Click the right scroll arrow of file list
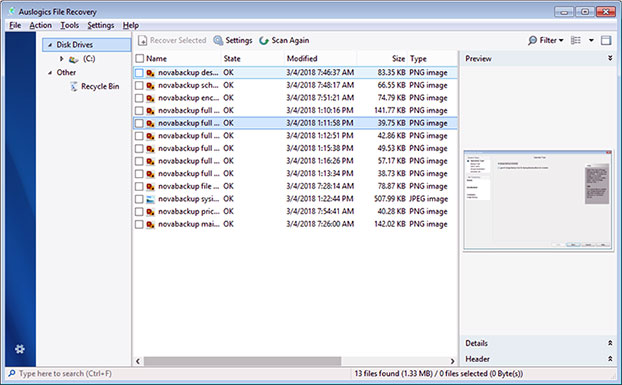The image size is (622, 385). 452,361
